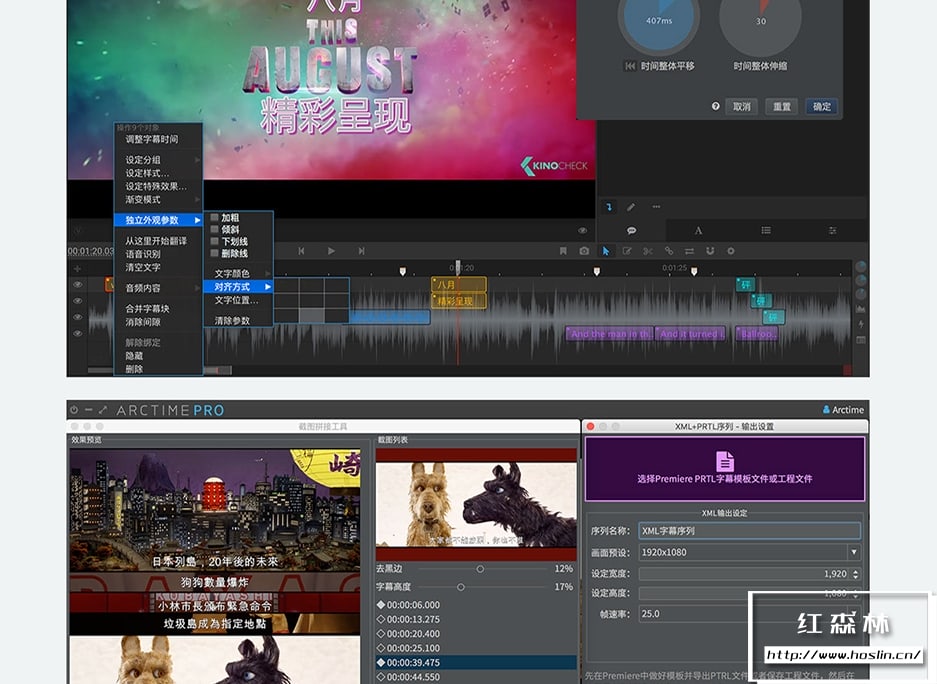
Task: Click the reset icon beside 时间整体平移
Action: pyautogui.click(x=630, y=66)
